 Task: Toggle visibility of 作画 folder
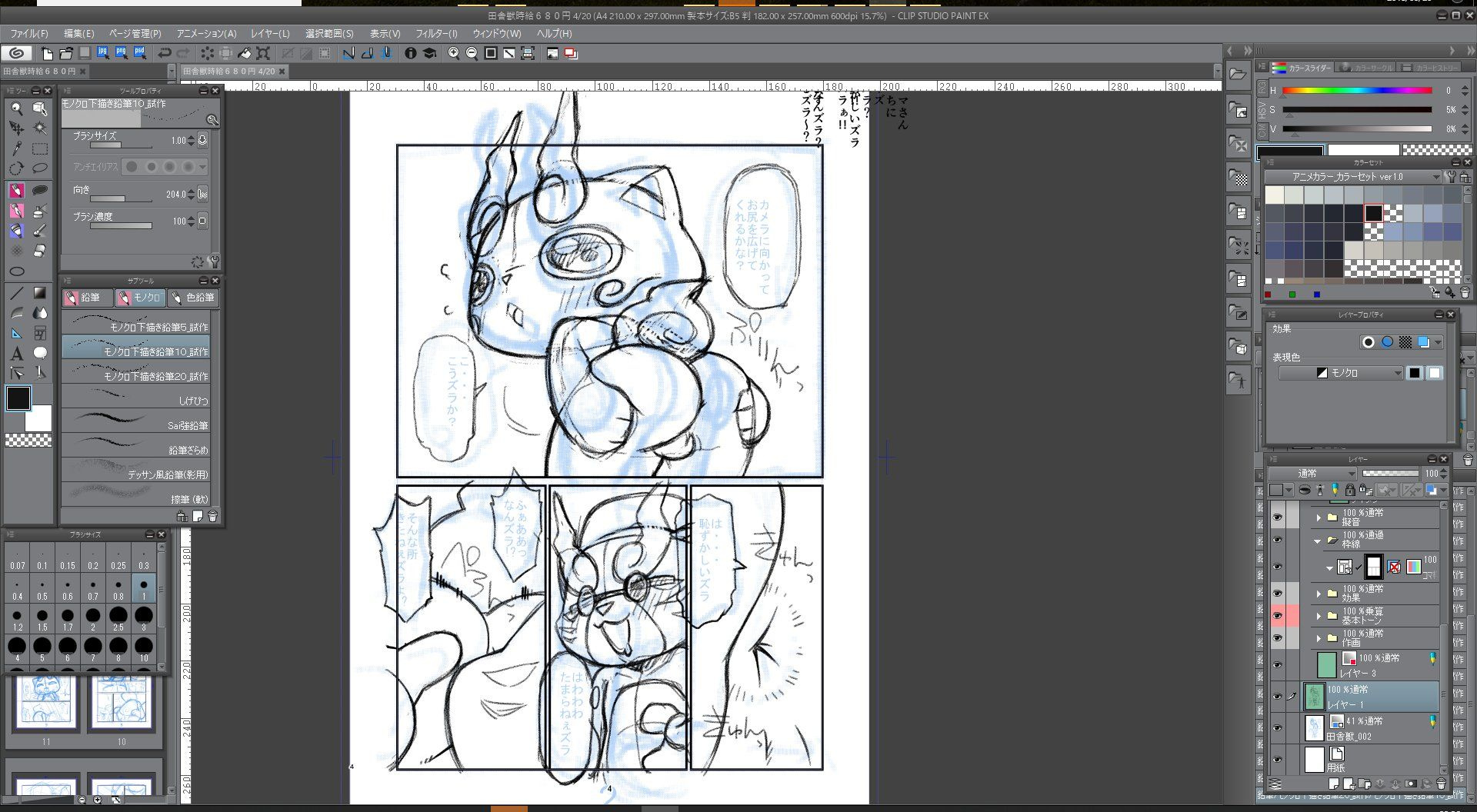[x=1278, y=638]
